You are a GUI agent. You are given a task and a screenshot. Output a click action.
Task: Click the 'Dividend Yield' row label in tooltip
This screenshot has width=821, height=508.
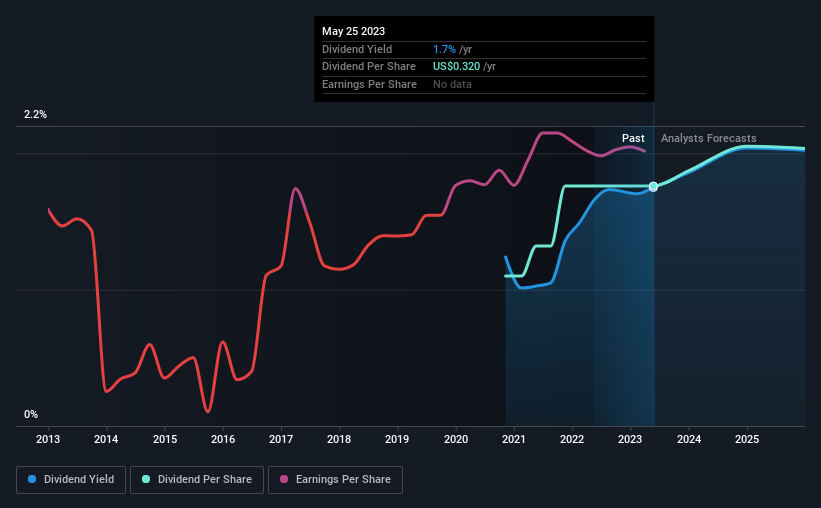[357, 49]
